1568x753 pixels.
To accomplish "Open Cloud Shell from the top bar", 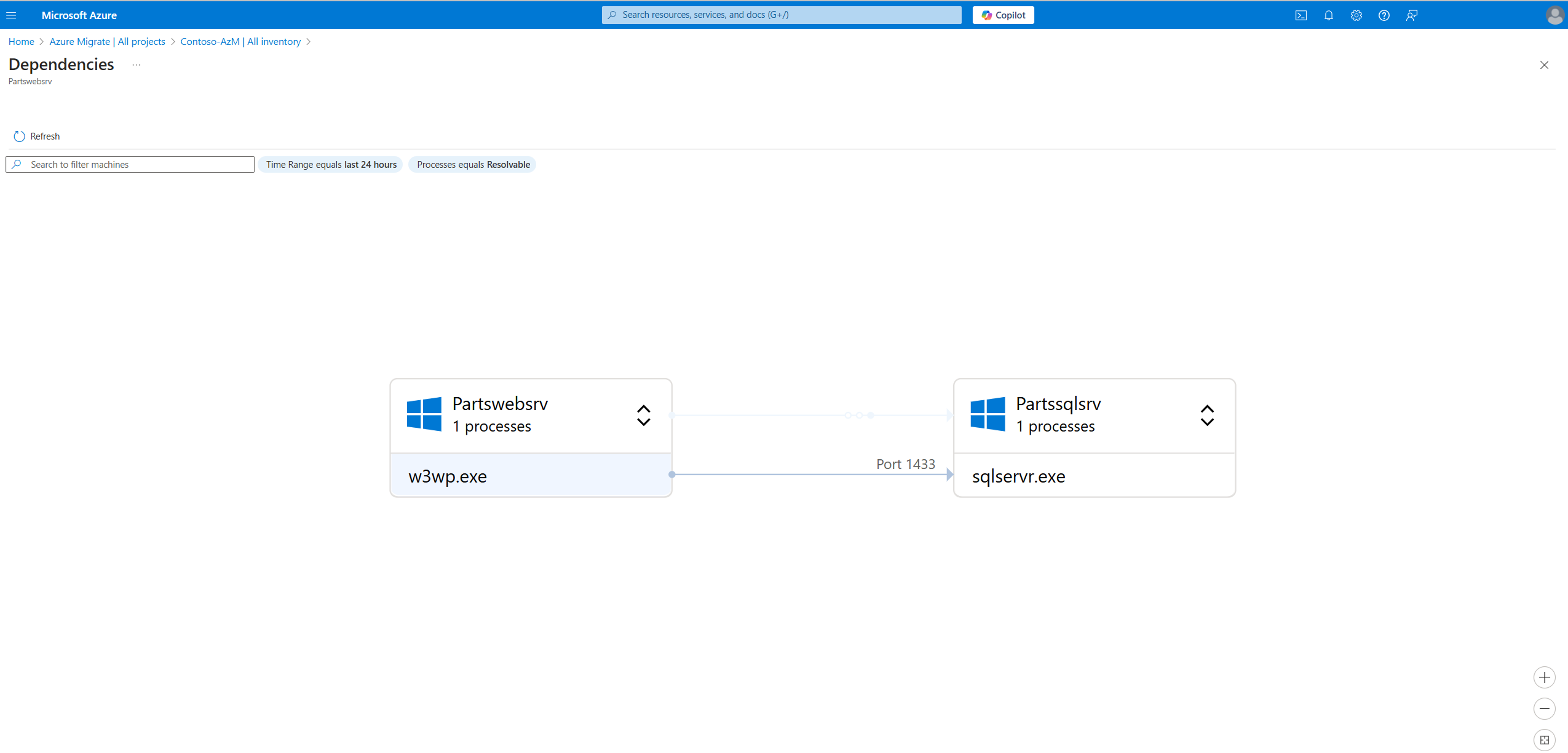I will (x=1300, y=15).
